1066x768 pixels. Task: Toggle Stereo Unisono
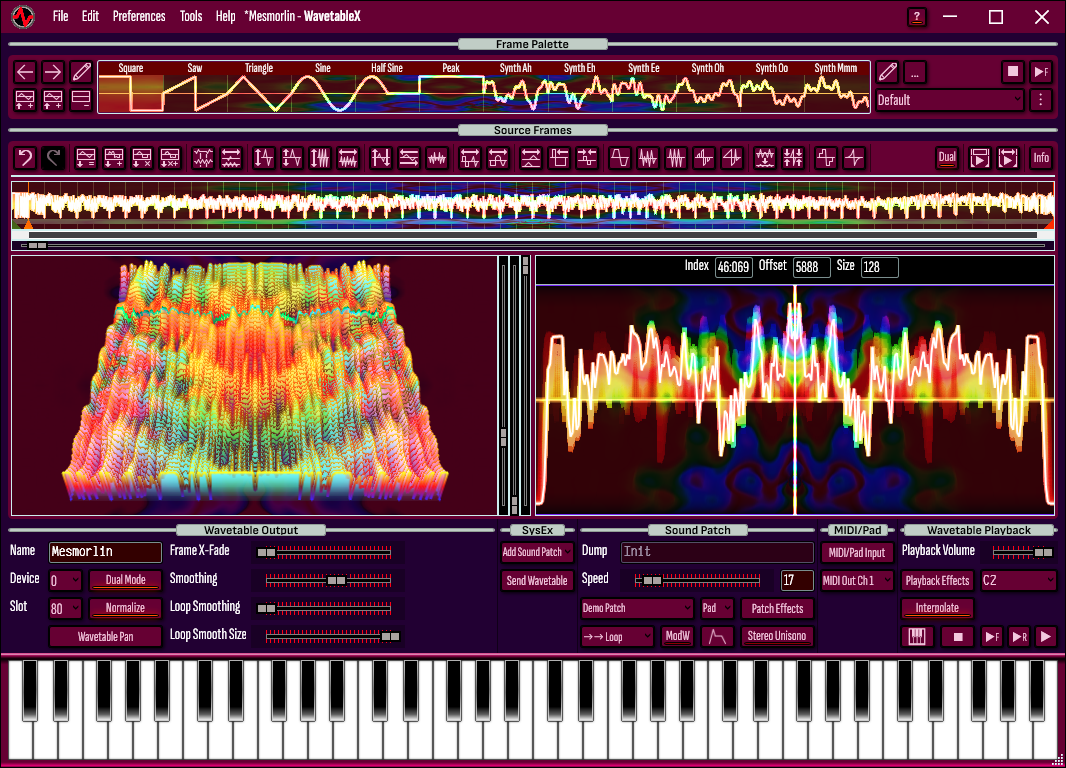point(776,636)
